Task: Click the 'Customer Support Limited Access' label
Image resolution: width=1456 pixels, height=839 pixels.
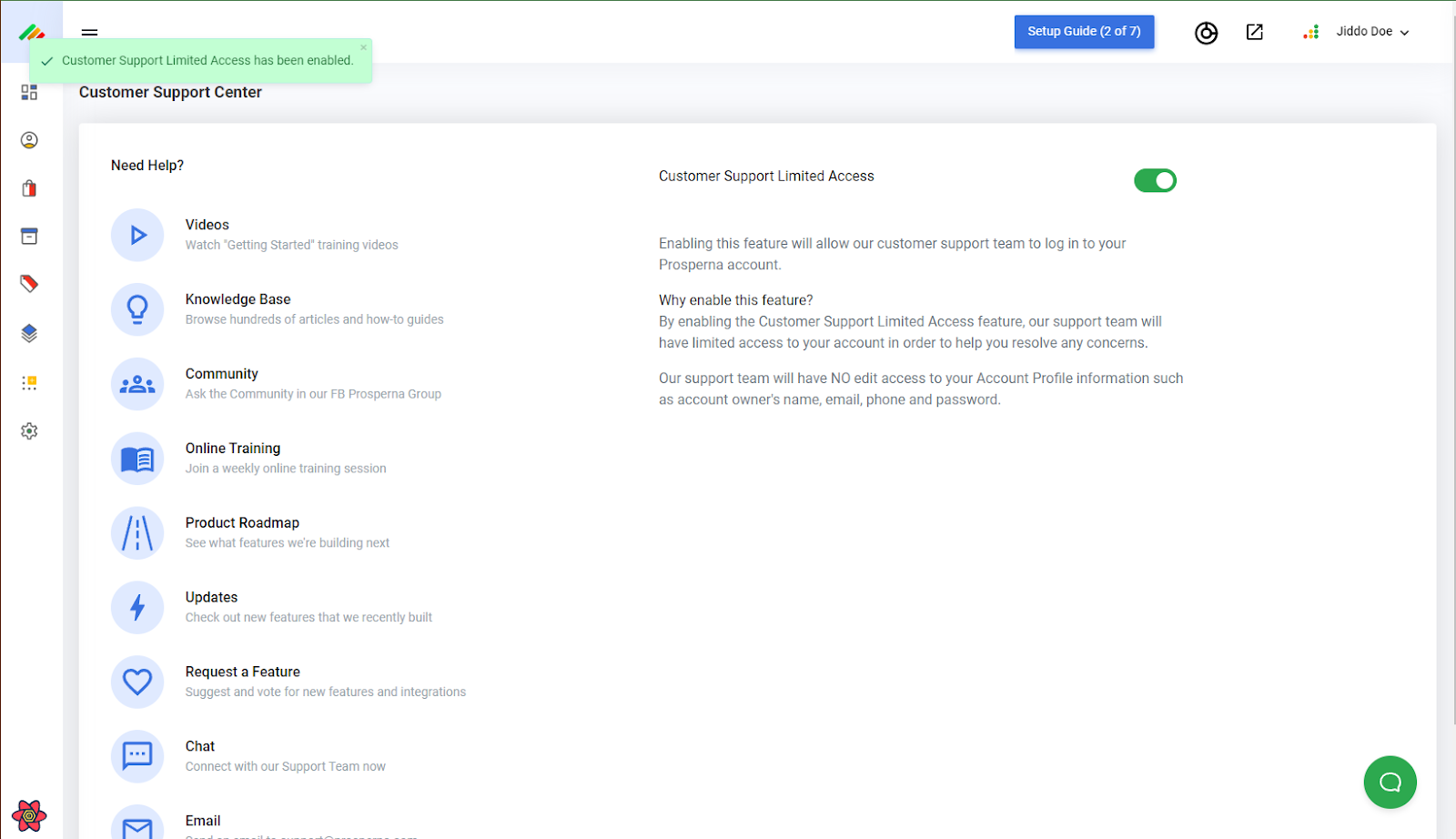Action: click(x=766, y=177)
